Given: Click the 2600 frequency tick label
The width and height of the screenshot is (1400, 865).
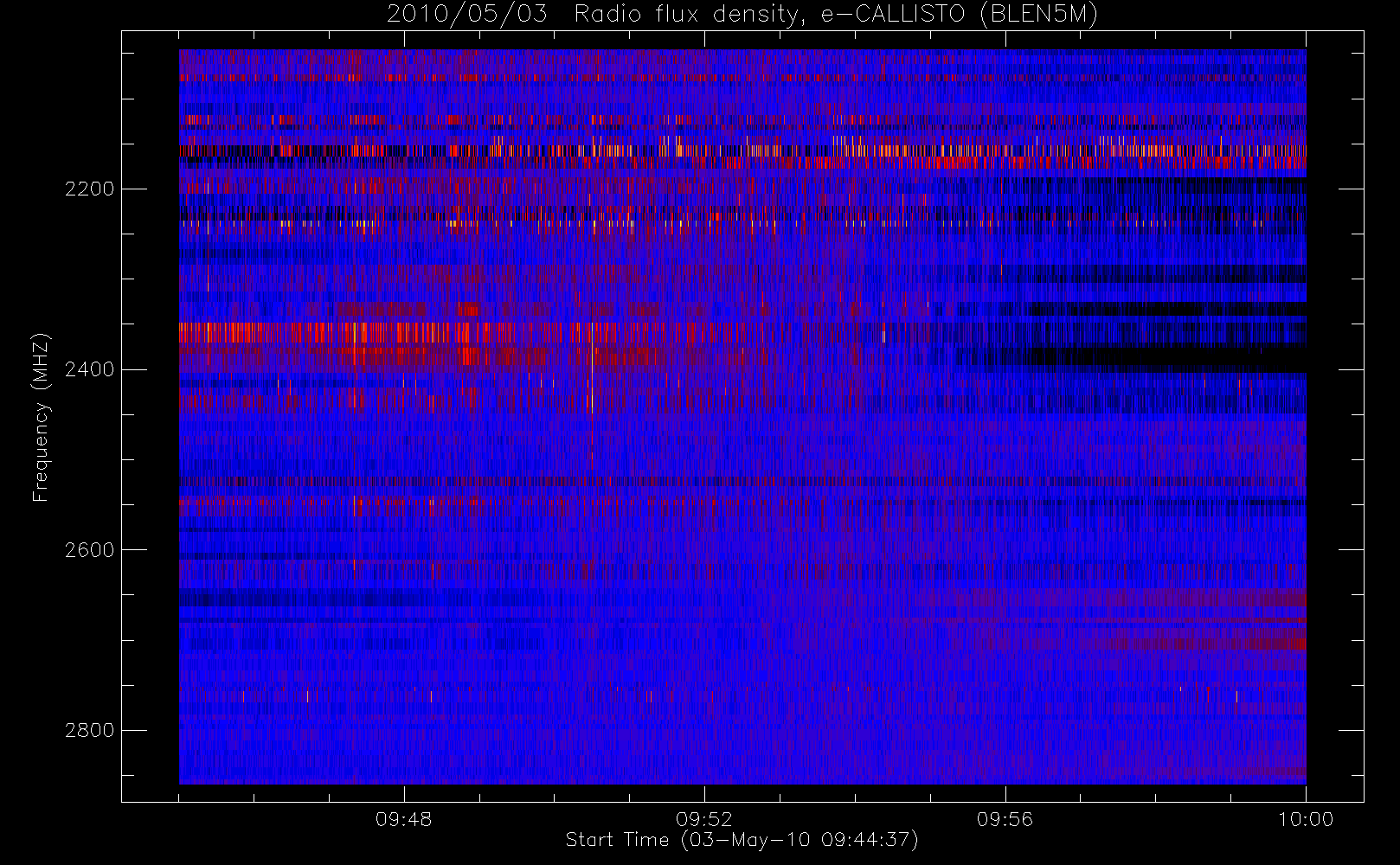Looking at the screenshot, I should point(89,550).
